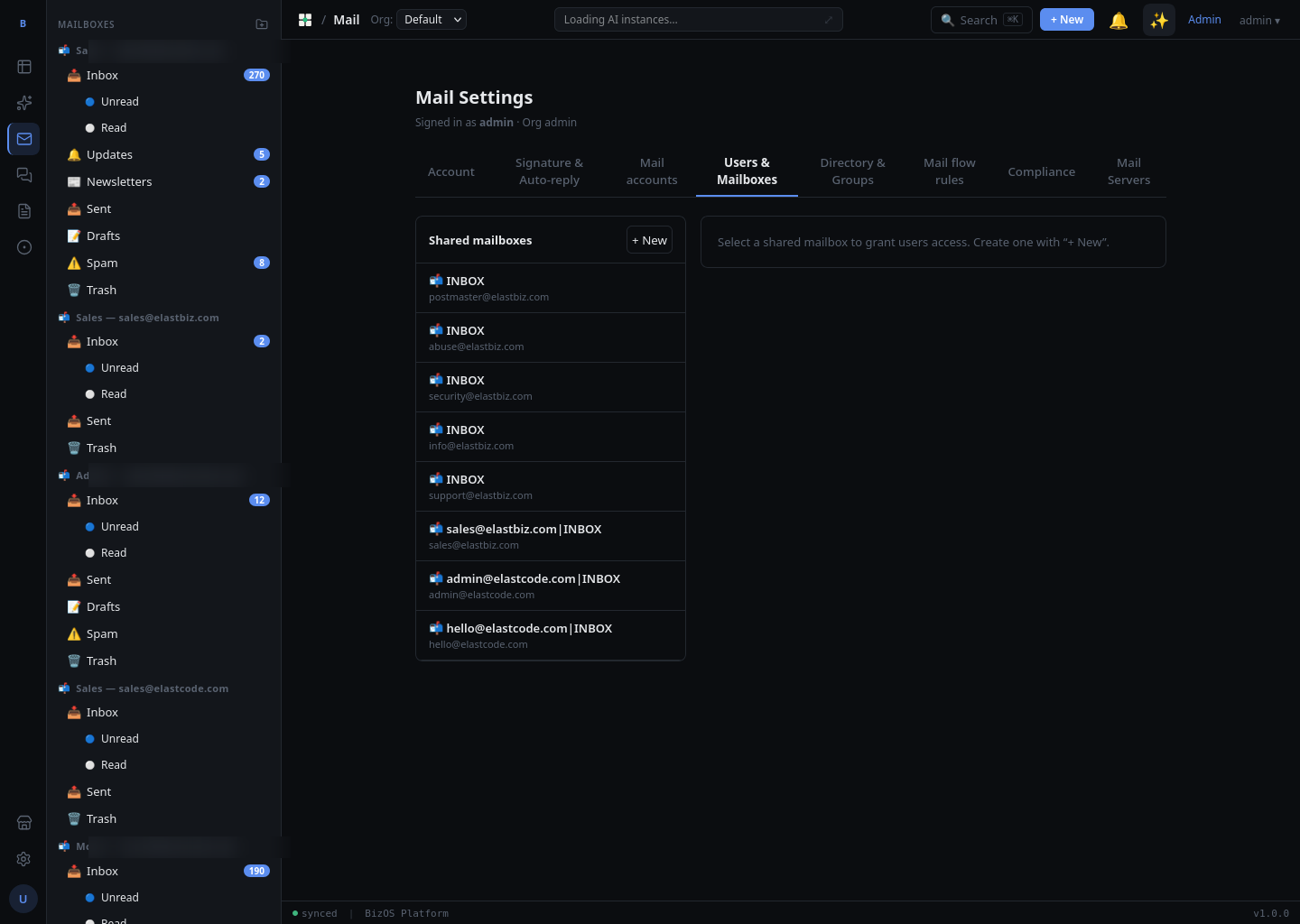
Task: Switch to Mail accounts tab
Action: click(x=652, y=171)
